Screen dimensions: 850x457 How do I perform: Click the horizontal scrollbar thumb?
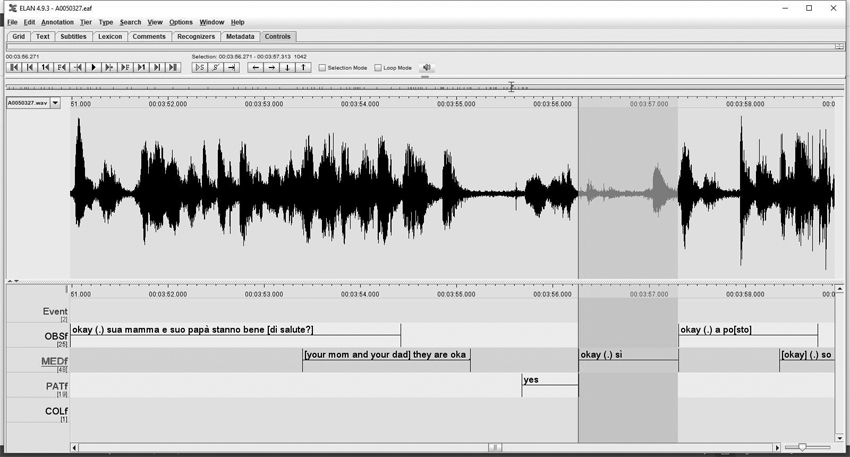pos(494,448)
